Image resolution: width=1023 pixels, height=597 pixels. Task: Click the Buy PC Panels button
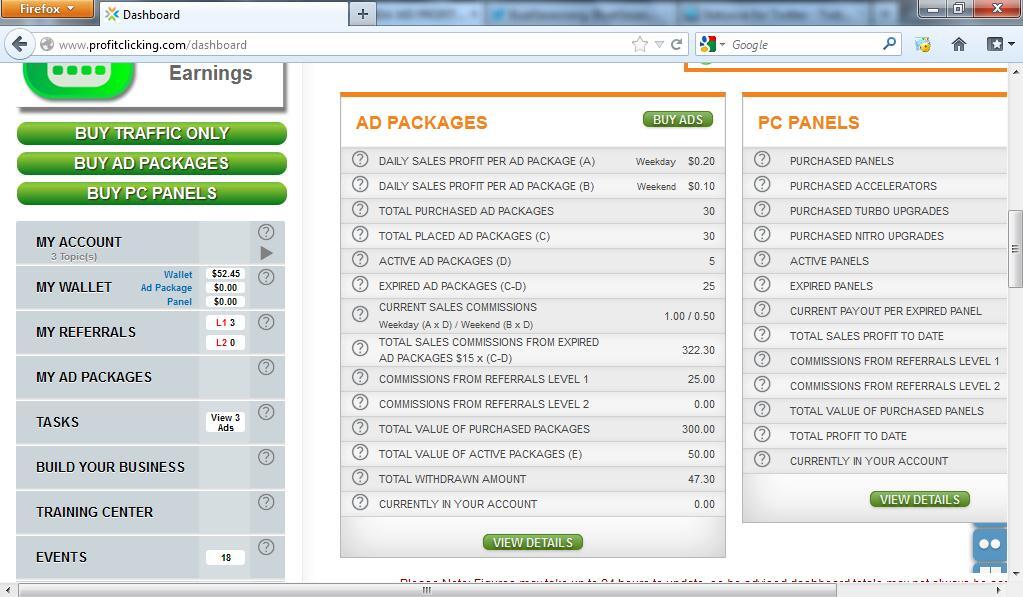[152, 193]
